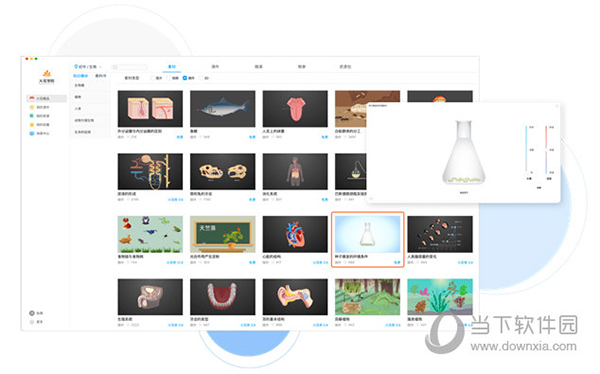The height and width of the screenshot is (374, 600).
Task: Open the ear structure thumbnail
Action: [295, 297]
